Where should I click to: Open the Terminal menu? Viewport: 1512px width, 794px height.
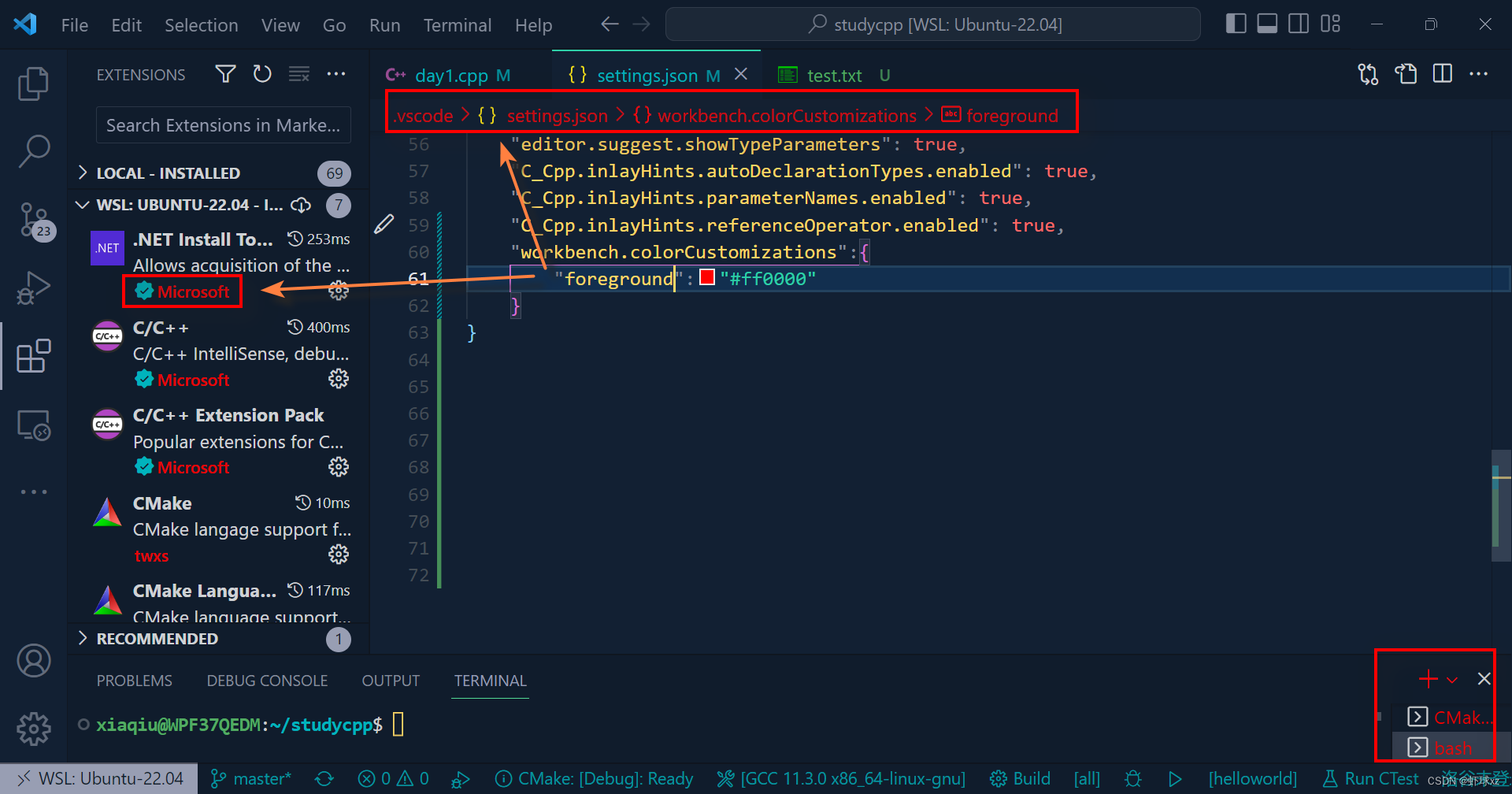click(x=458, y=25)
